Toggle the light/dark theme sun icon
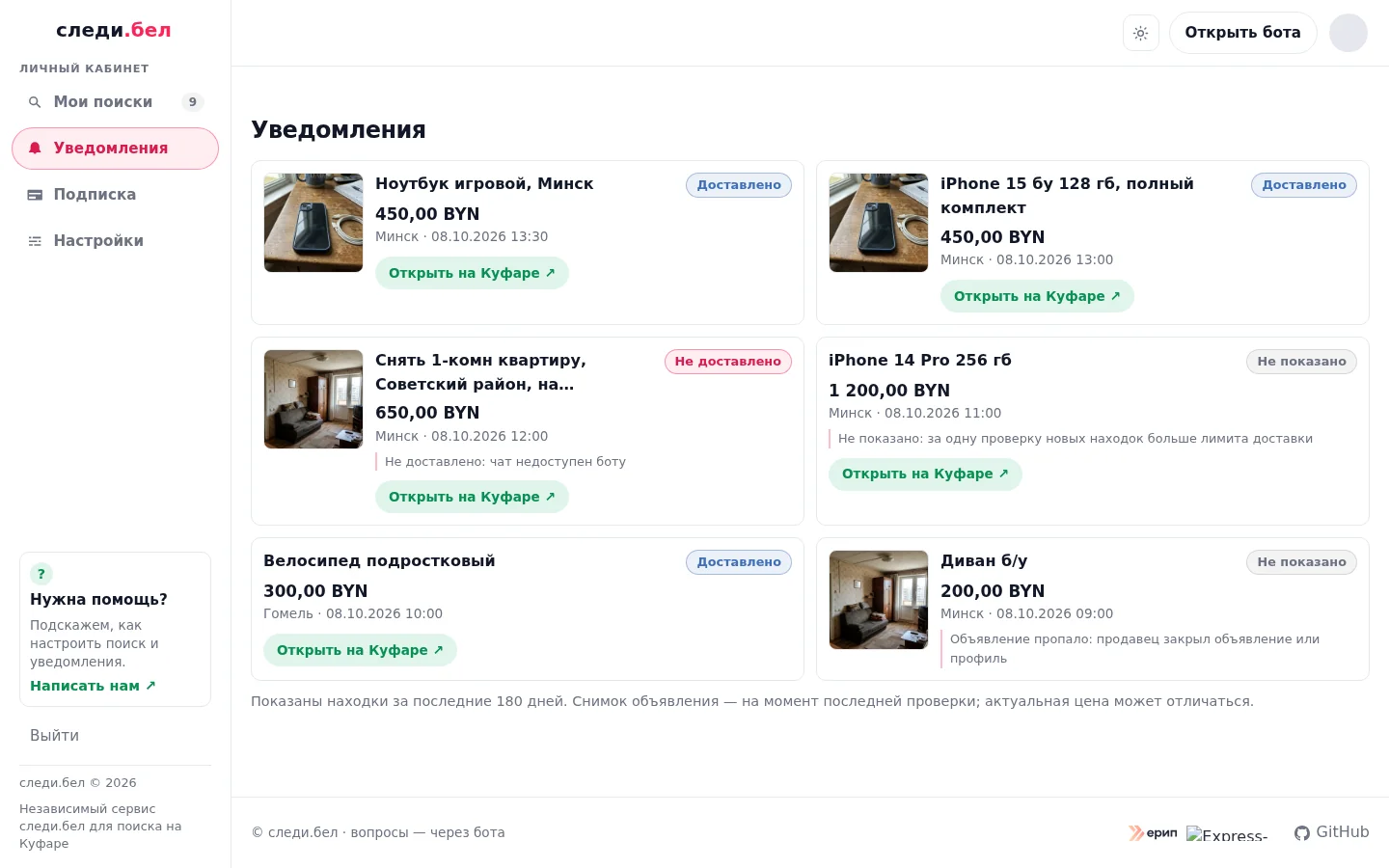The image size is (1389, 868). click(1141, 33)
